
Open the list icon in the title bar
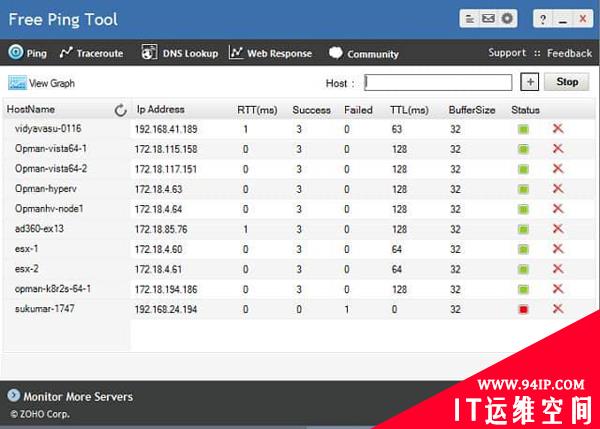[470, 18]
